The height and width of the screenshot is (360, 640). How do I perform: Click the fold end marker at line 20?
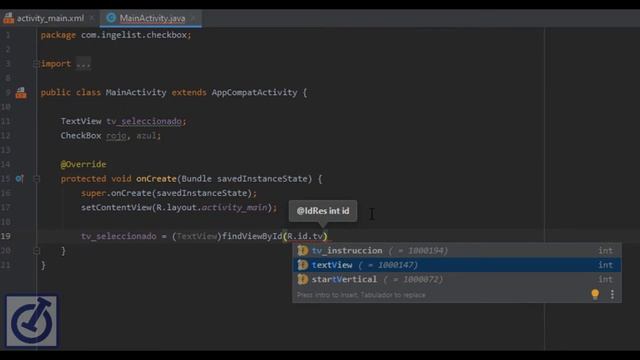pos(36,251)
